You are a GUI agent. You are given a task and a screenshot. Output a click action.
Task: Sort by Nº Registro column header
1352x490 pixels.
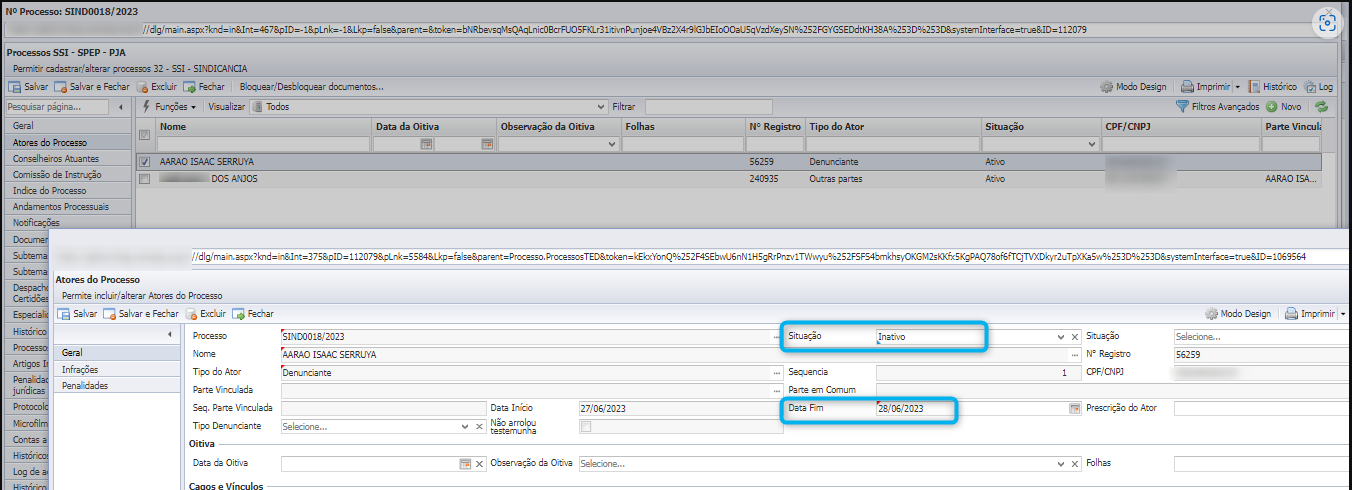click(x=775, y=127)
